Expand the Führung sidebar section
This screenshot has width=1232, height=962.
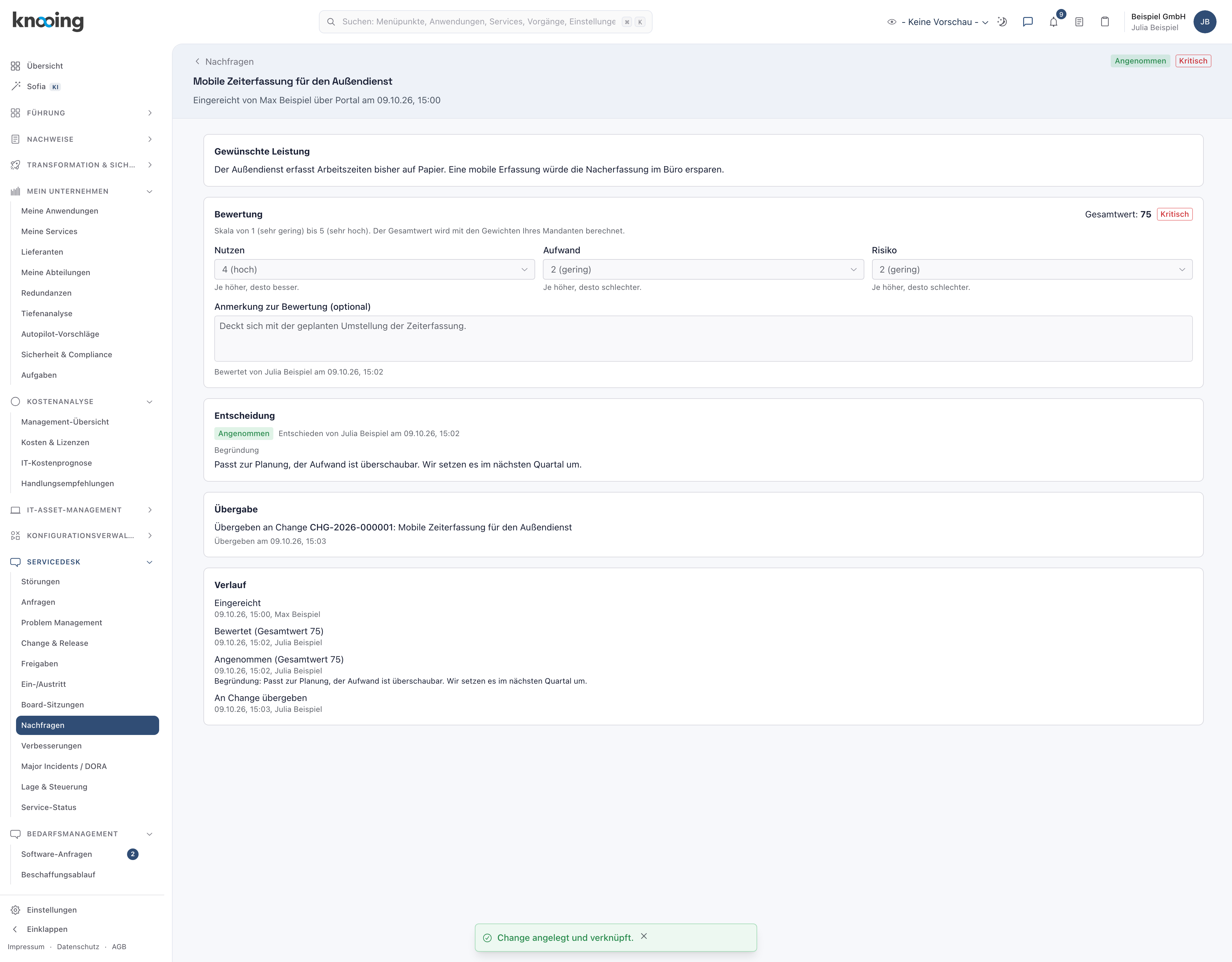click(x=82, y=113)
